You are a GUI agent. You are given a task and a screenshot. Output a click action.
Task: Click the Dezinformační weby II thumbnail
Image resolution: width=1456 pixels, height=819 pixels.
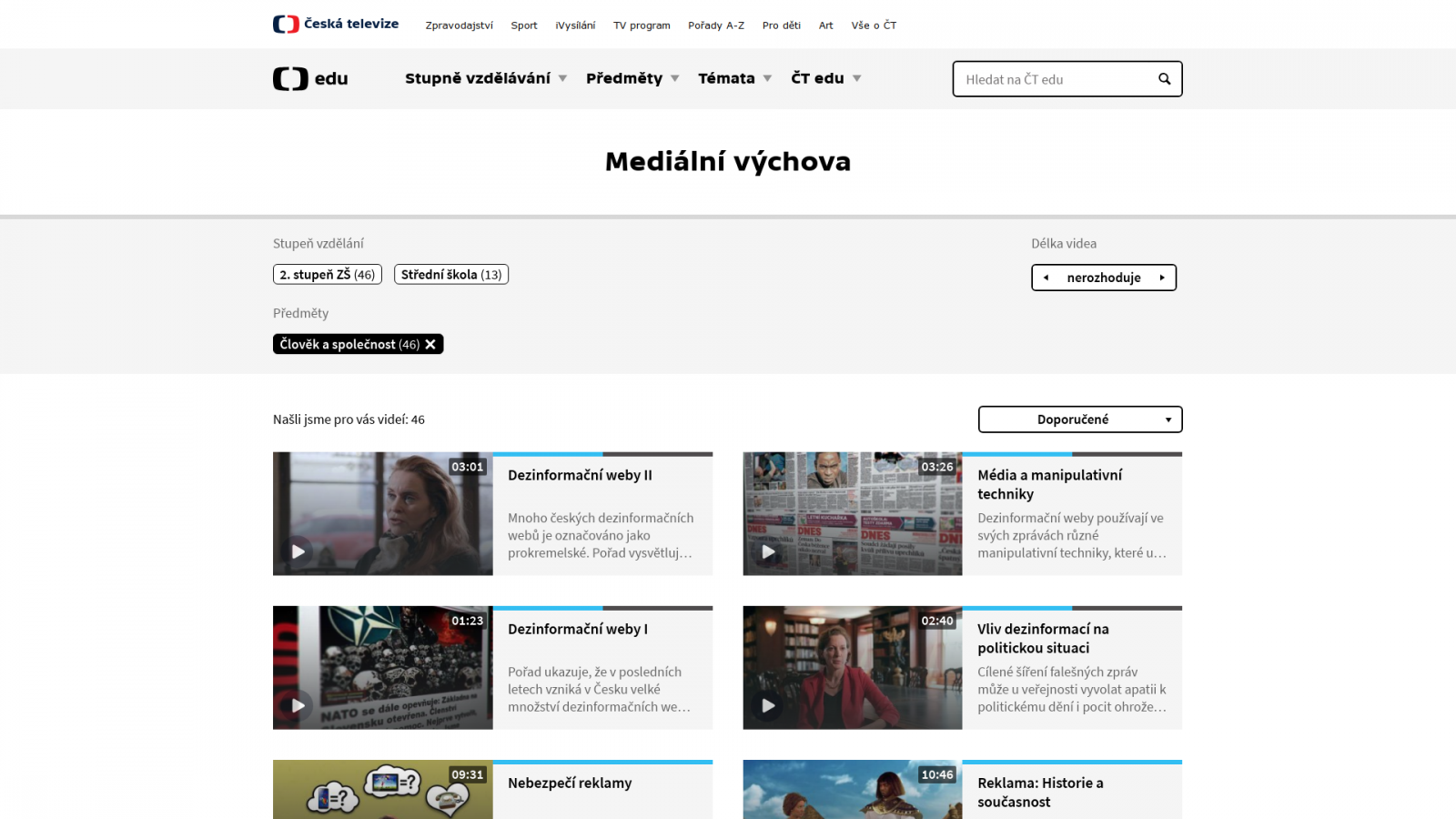click(x=383, y=513)
